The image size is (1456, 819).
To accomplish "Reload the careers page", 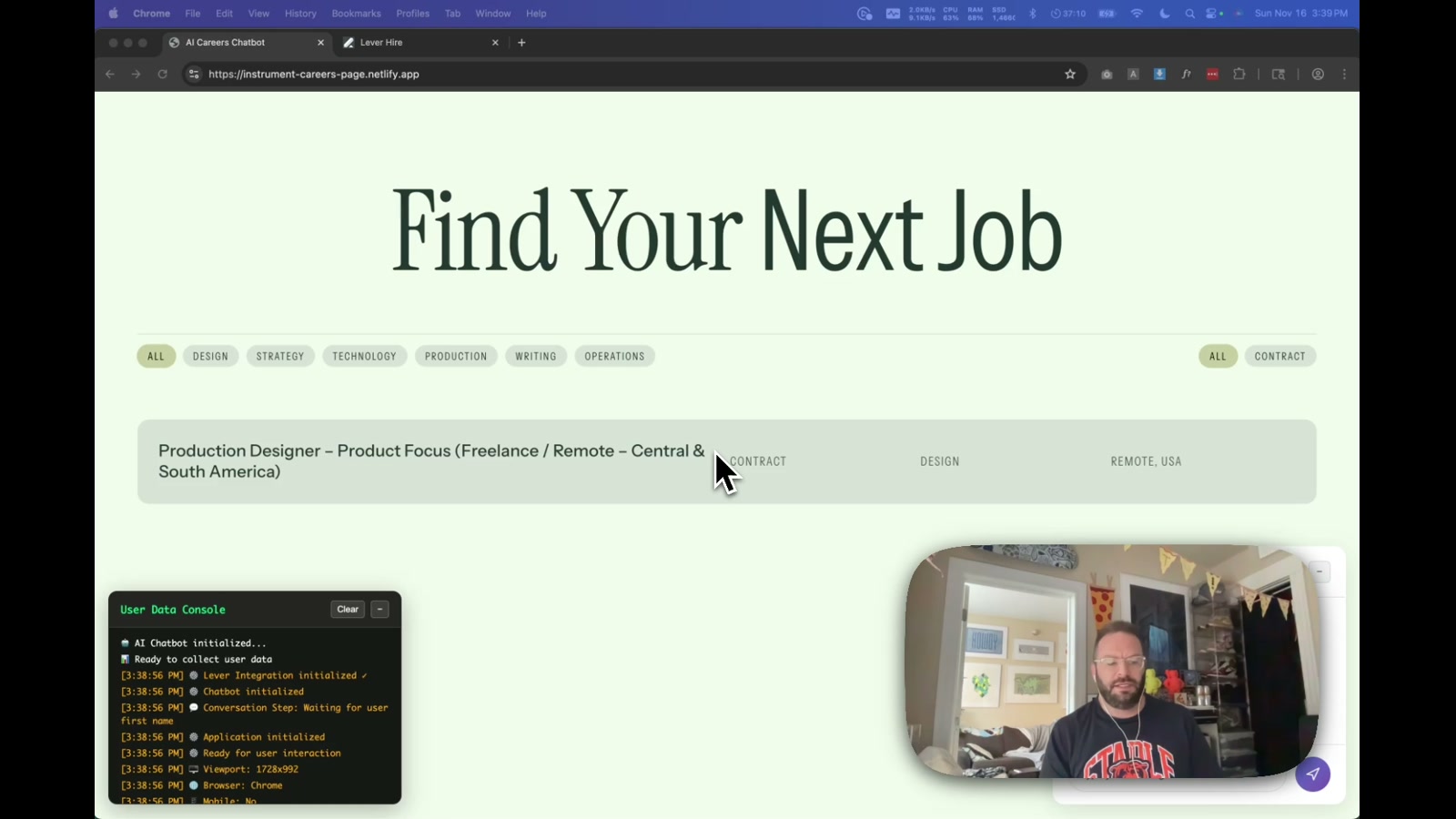I will click(x=162, y=75).
